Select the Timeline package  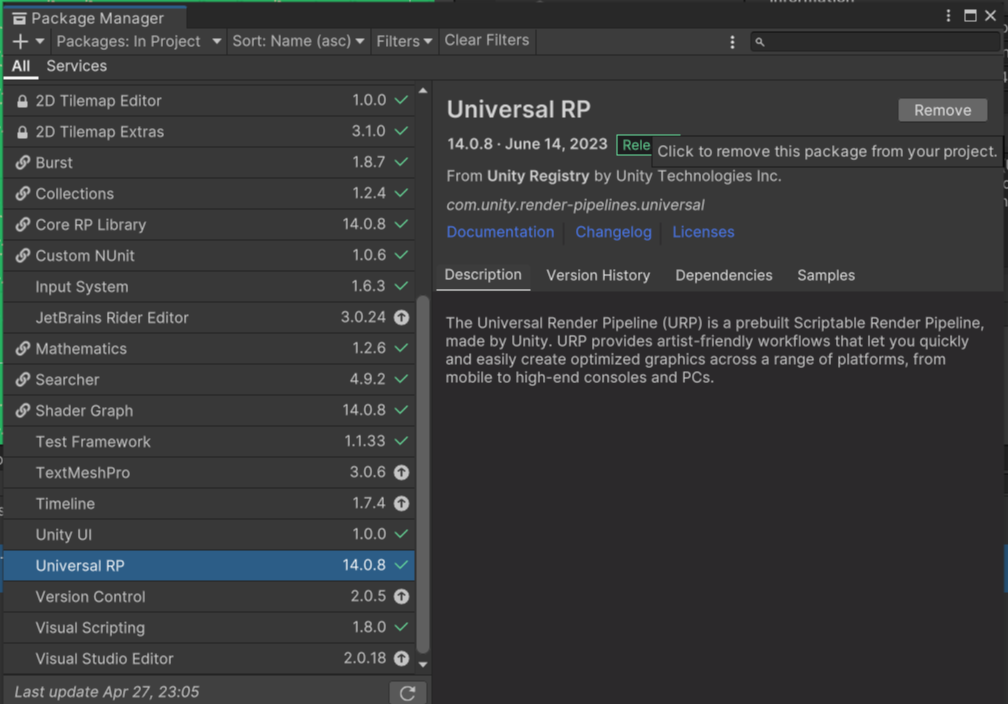(x=209, y=503)
